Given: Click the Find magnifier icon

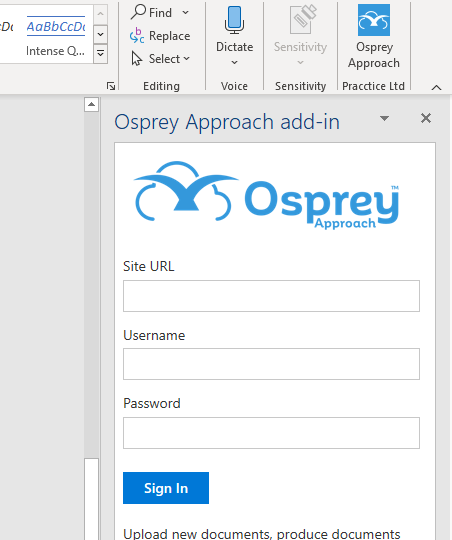Looking at the screenshot, I should point(138,12).
